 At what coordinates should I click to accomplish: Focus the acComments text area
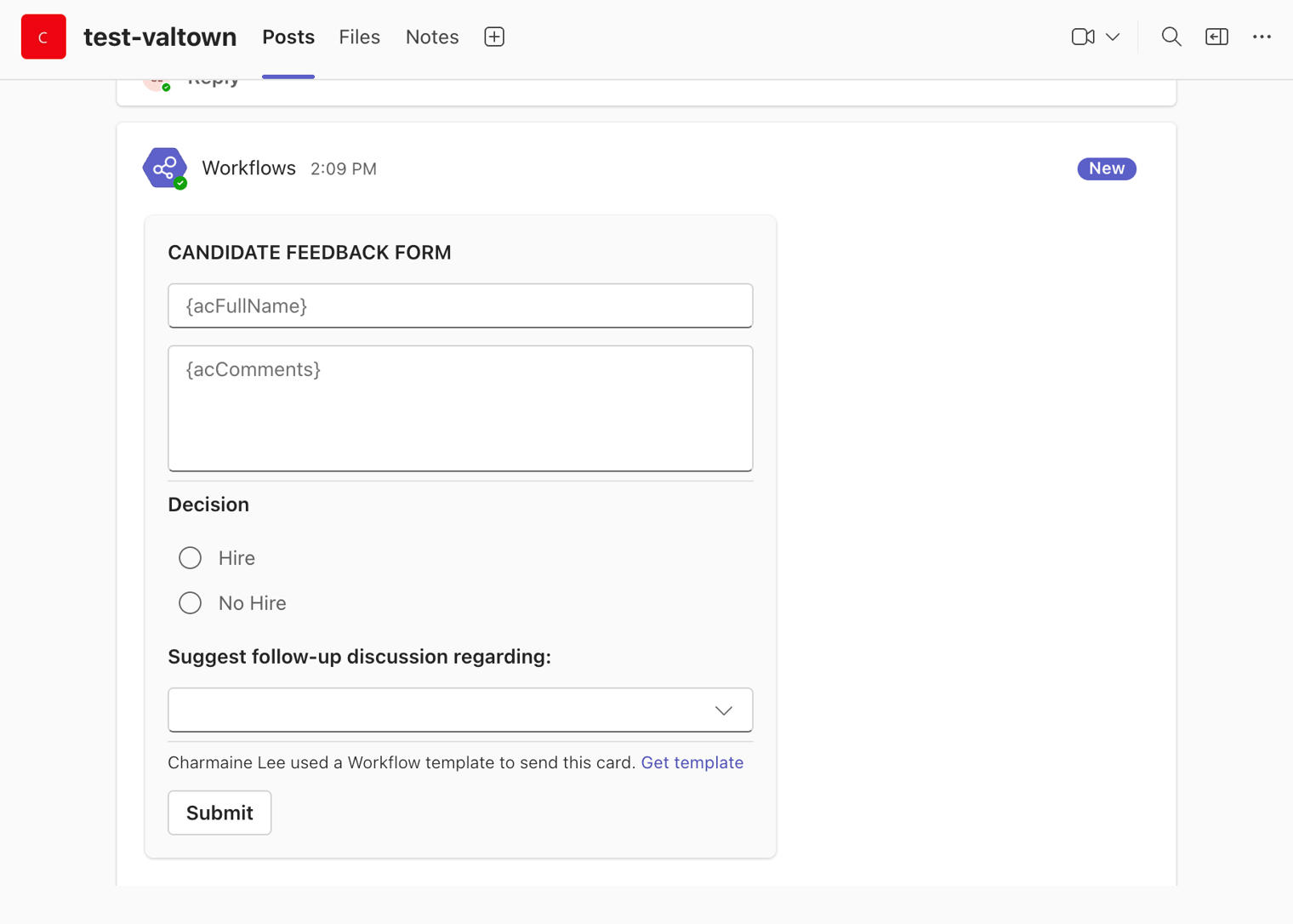coord(460,408)
